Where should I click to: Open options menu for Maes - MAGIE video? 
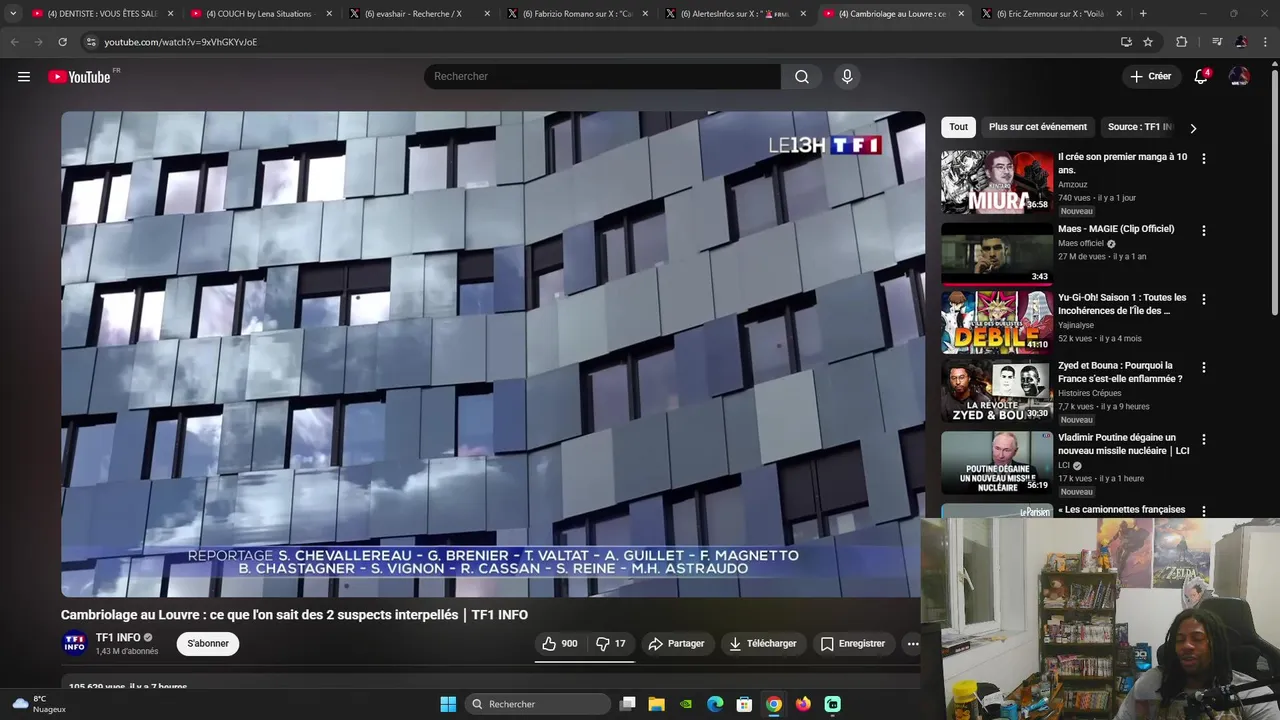1203,231
